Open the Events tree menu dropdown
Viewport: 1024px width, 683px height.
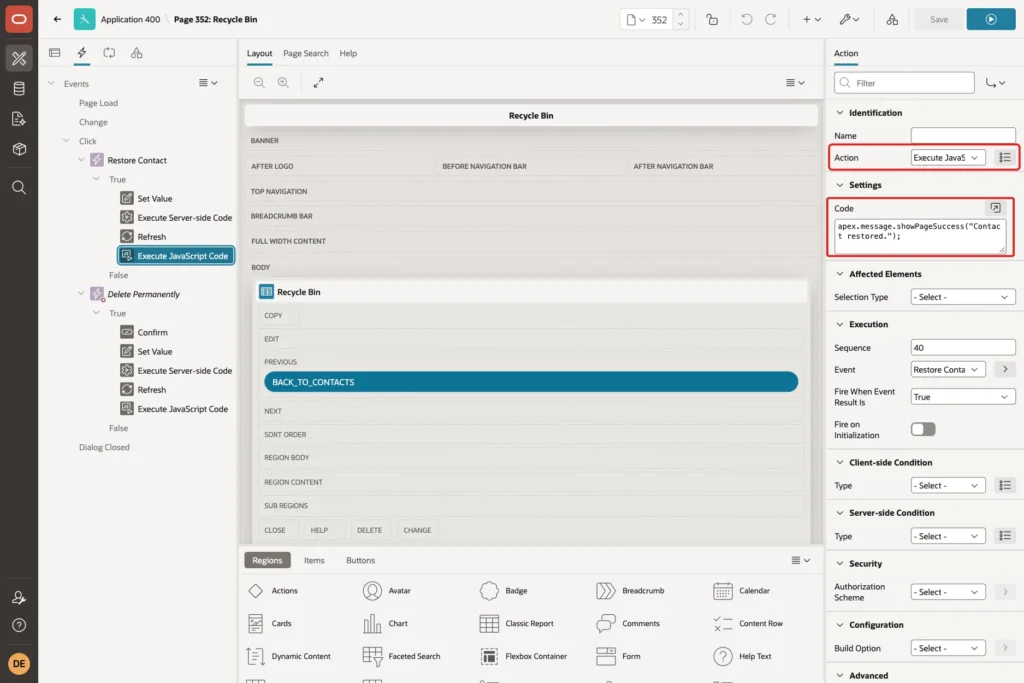click(x=208, y=83)
